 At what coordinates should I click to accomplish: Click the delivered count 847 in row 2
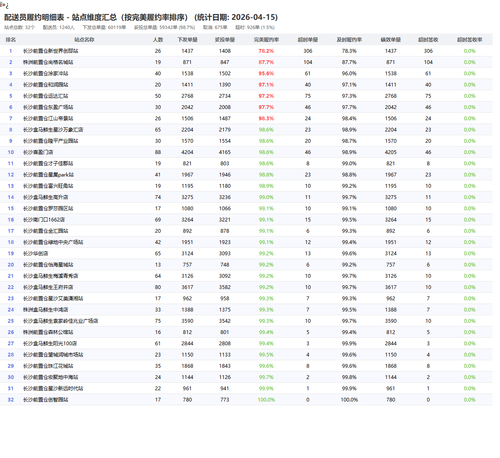(x=225, y=62)
